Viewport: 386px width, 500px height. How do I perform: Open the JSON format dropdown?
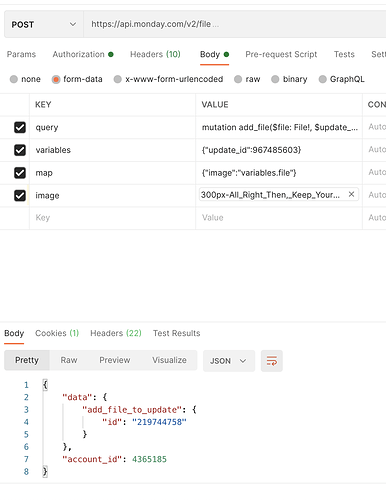tap(229, 361)
